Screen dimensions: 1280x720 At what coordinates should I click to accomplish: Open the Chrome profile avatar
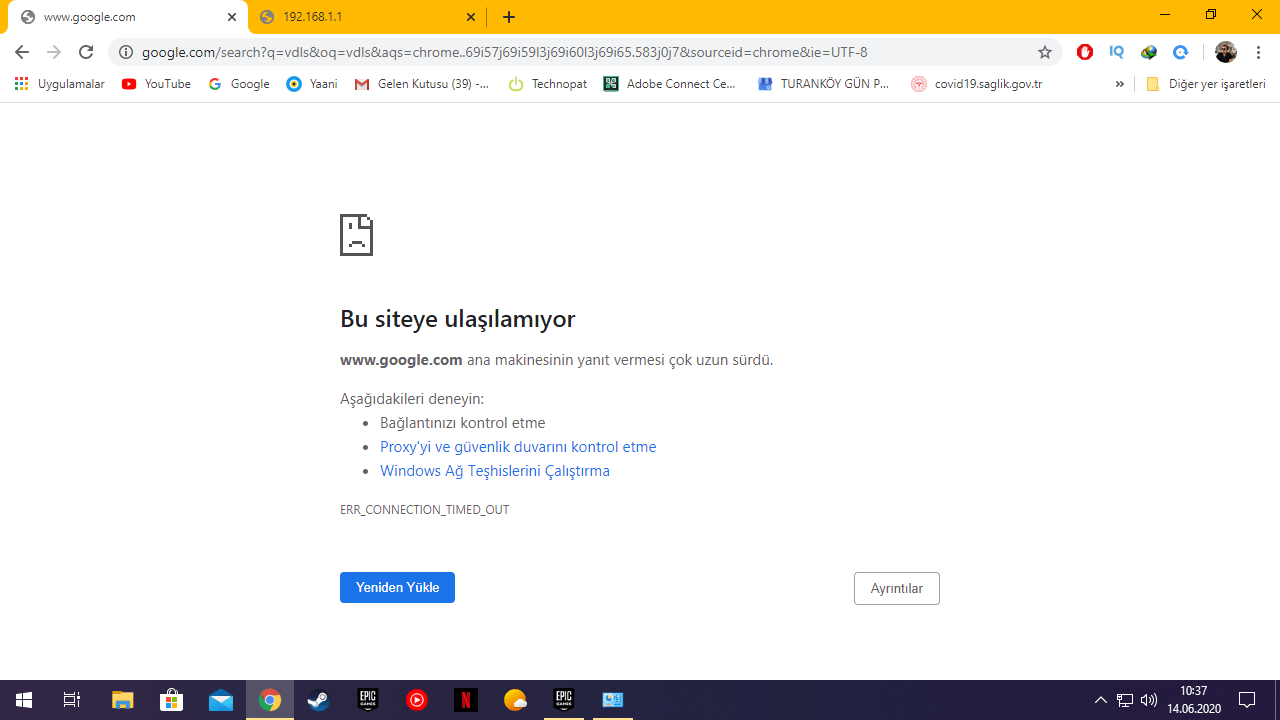(1226, 52)
